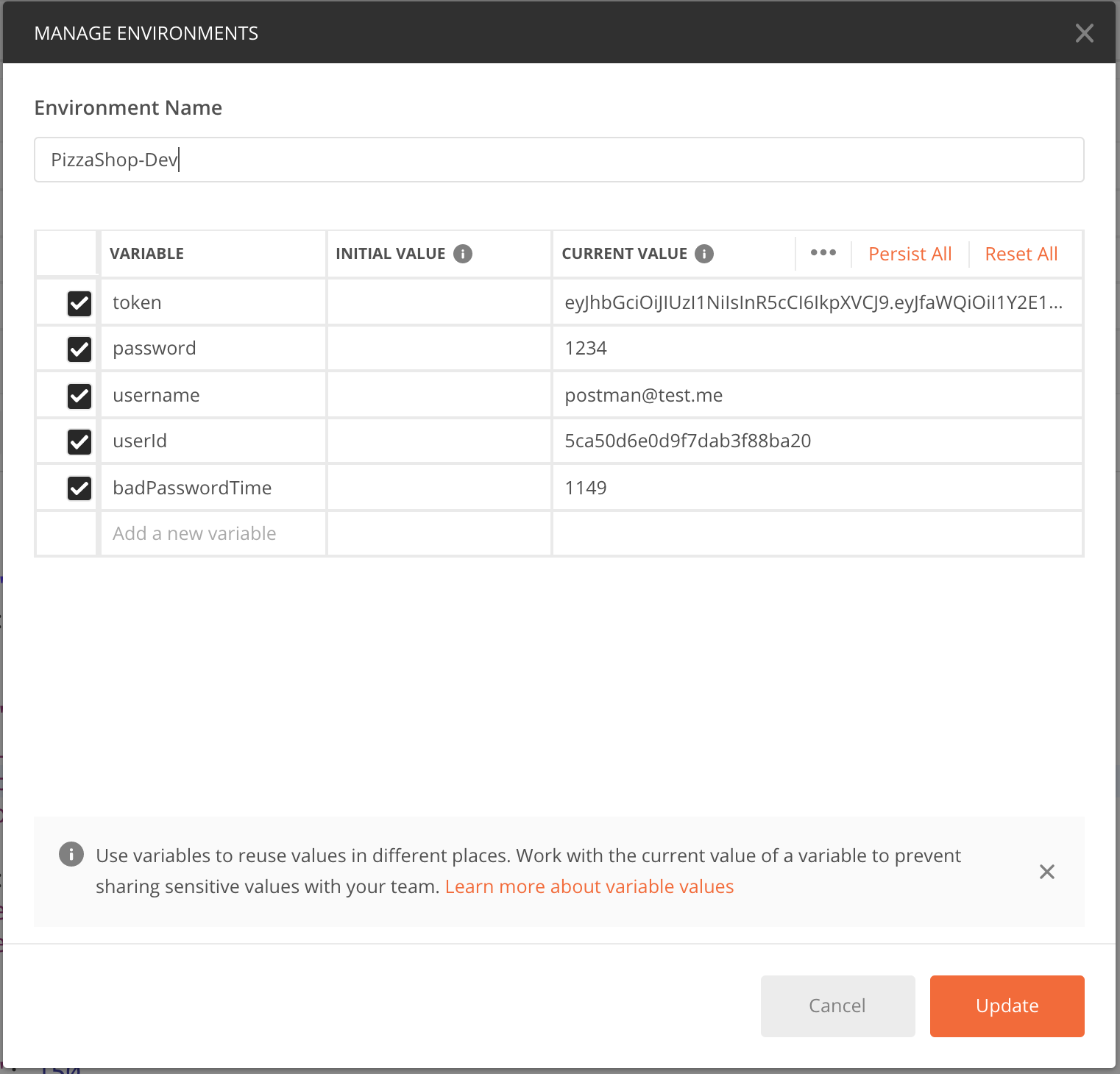Open the three-dot column options menu
Screen dimensions: 1120x1074
click(823, 253)
